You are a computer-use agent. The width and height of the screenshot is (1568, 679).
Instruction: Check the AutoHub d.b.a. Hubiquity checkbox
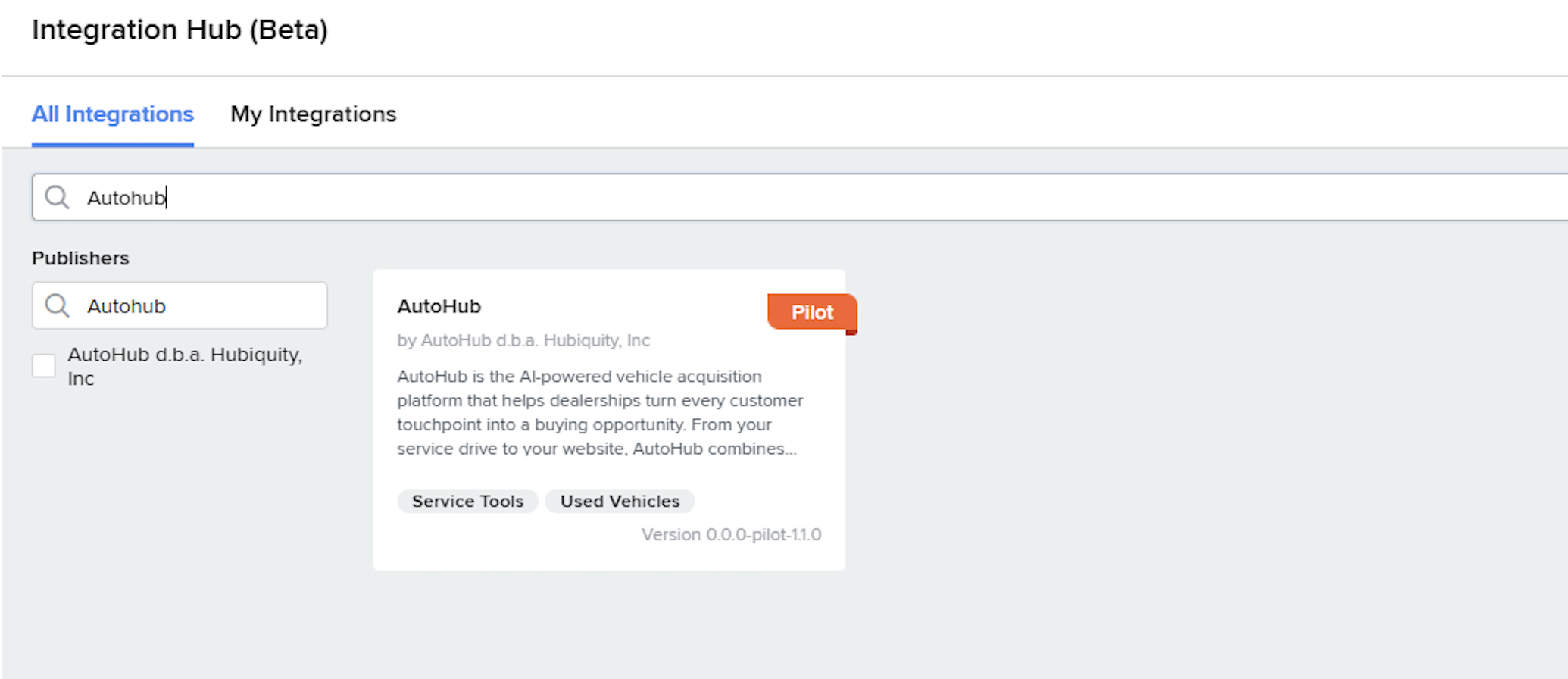pos(44,365)
